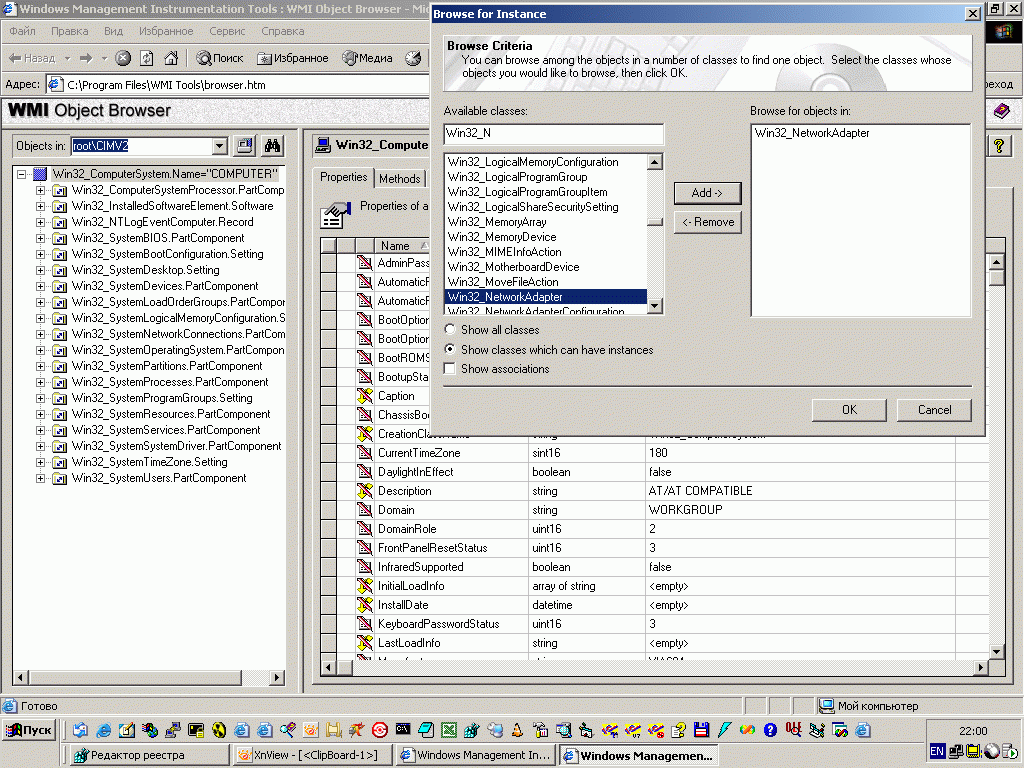Select Win32_NetworkAdapter in Browse for objects list

click(x=812, y=133)
